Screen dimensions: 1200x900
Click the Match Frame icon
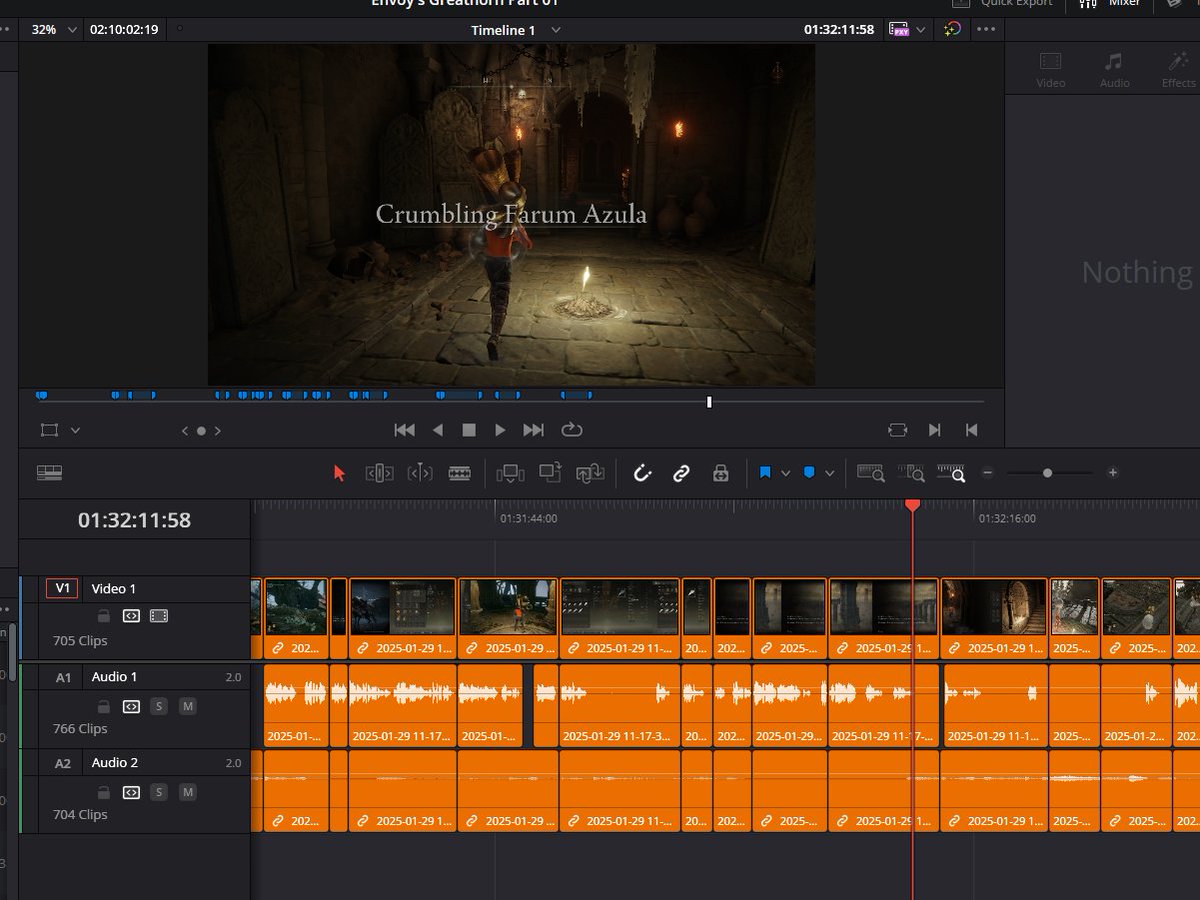[x=897, y=430]
